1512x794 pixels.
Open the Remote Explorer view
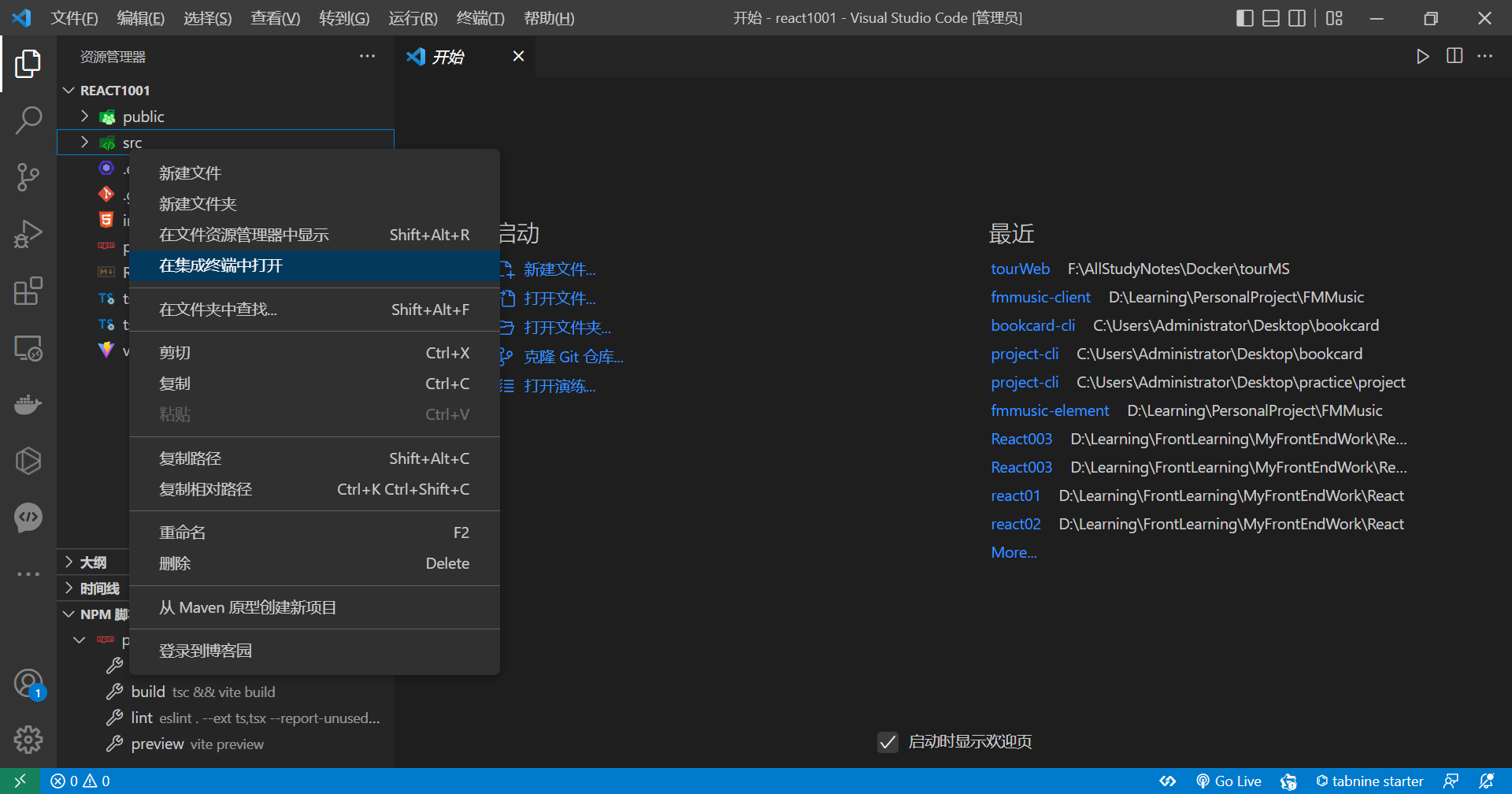pos(28,347)
